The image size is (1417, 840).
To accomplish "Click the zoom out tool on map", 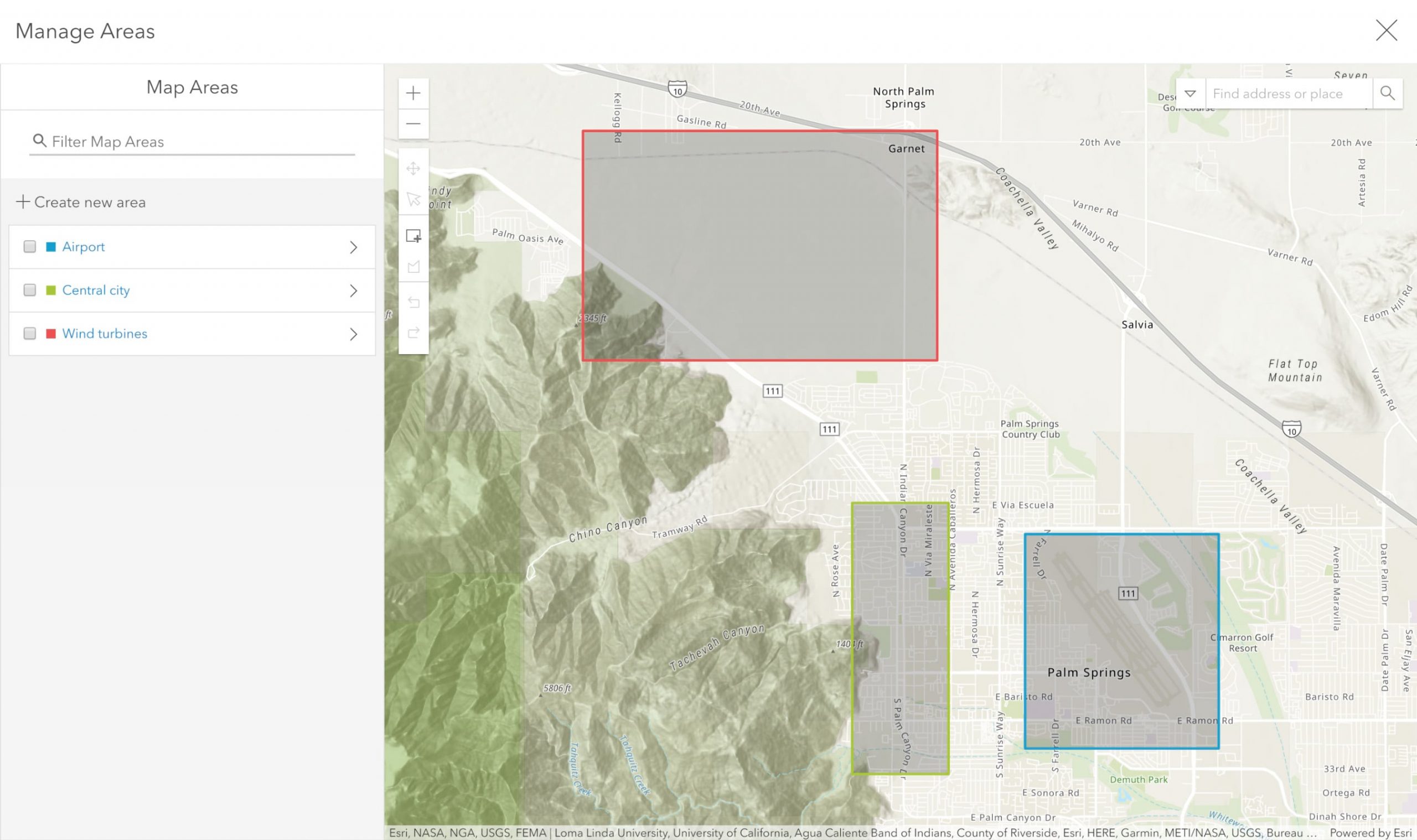I will point(414,122).
